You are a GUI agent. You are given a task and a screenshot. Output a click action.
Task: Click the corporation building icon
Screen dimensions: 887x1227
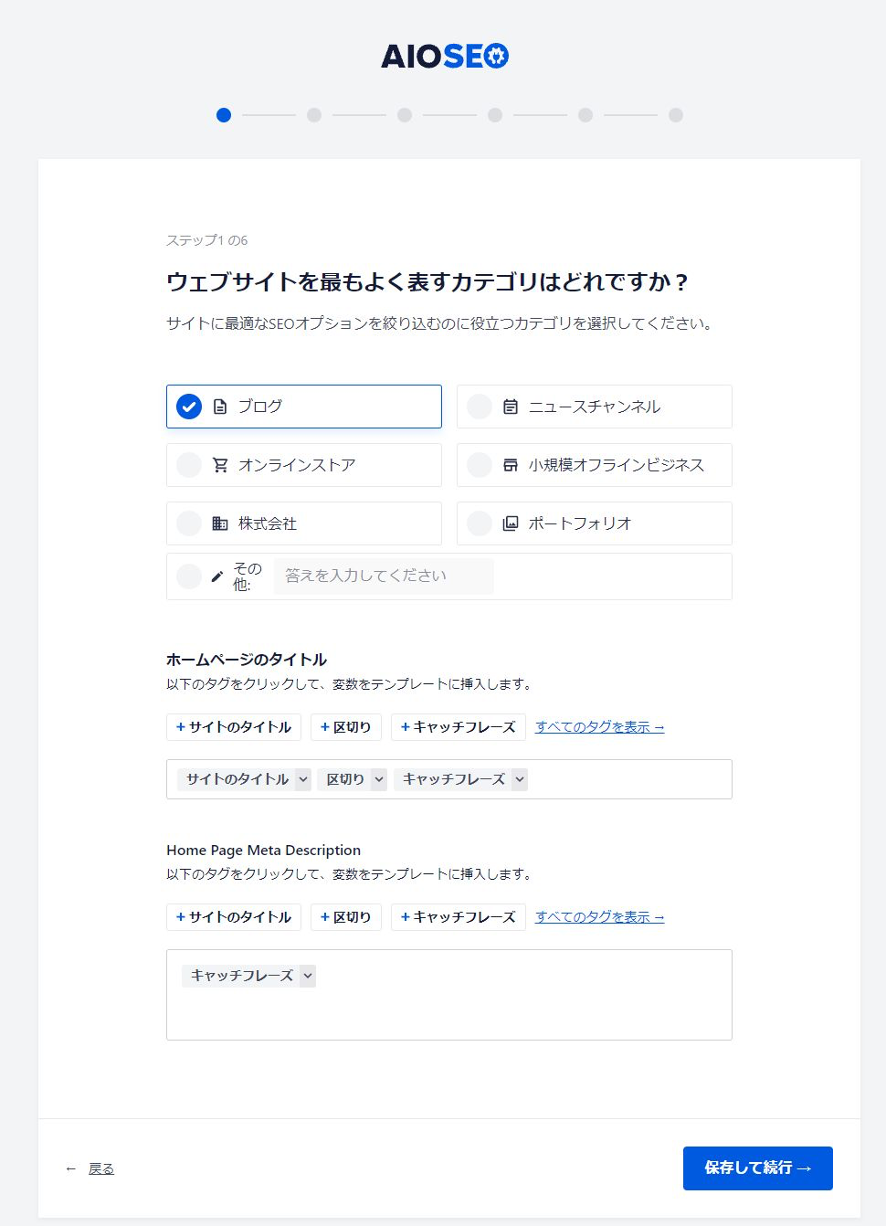(220, 523)
